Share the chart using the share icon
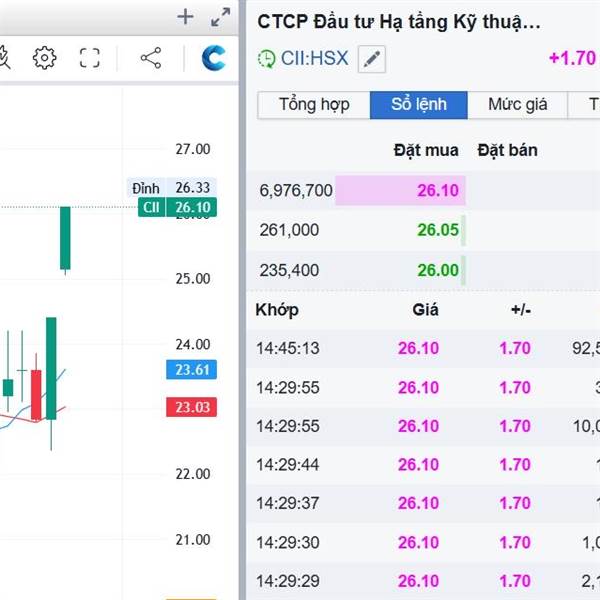The image size is (600, 600). pos(151,58)
